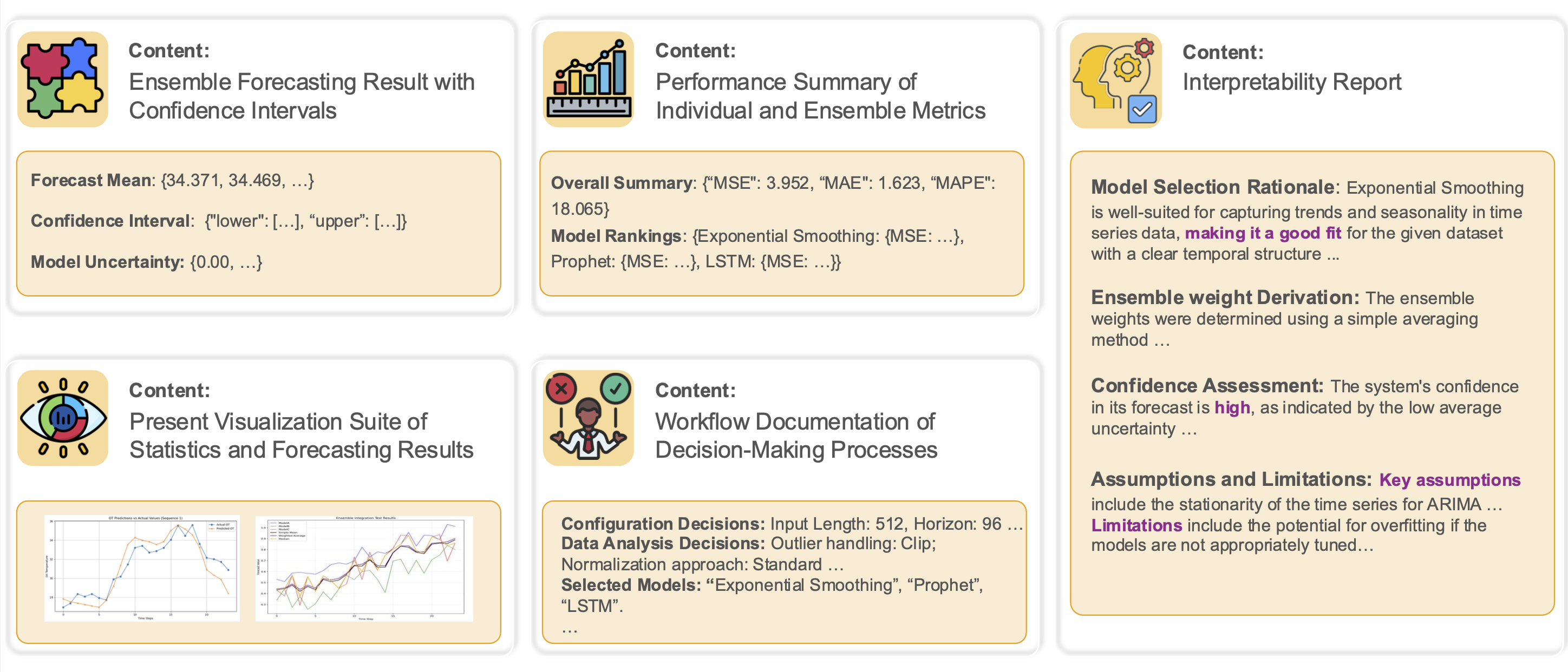This screenshot has height=672, width=1568.
Task: Click the "Ensemble weight Derivation" heading
Action: click(1224, 298)
